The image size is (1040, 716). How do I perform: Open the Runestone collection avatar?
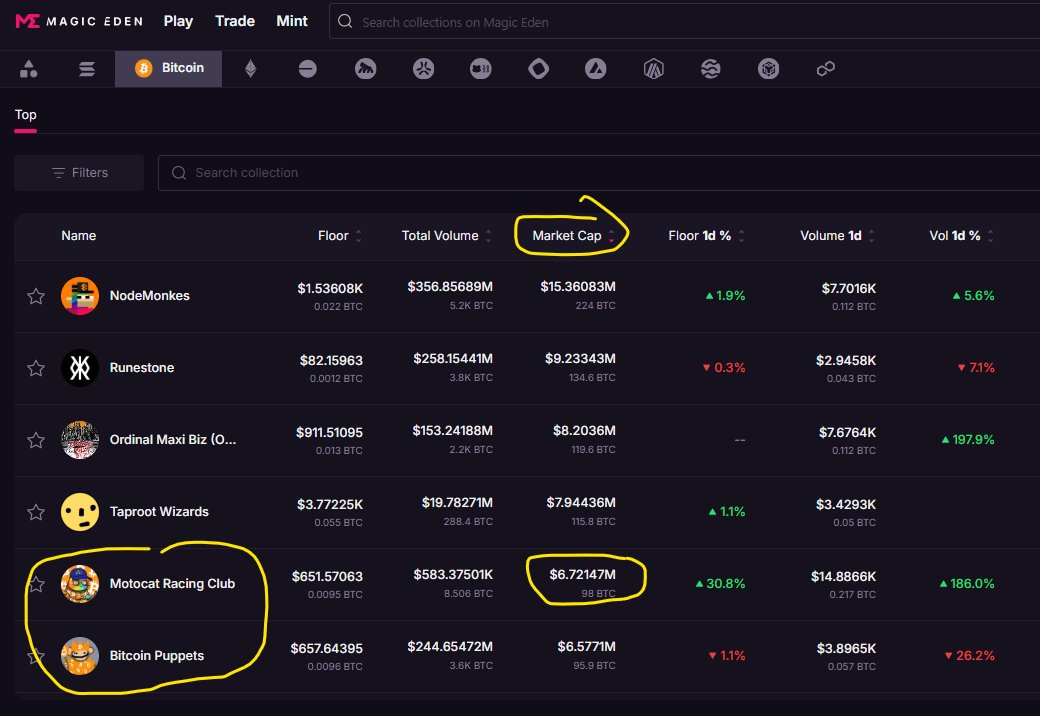[x=80, y=368]
